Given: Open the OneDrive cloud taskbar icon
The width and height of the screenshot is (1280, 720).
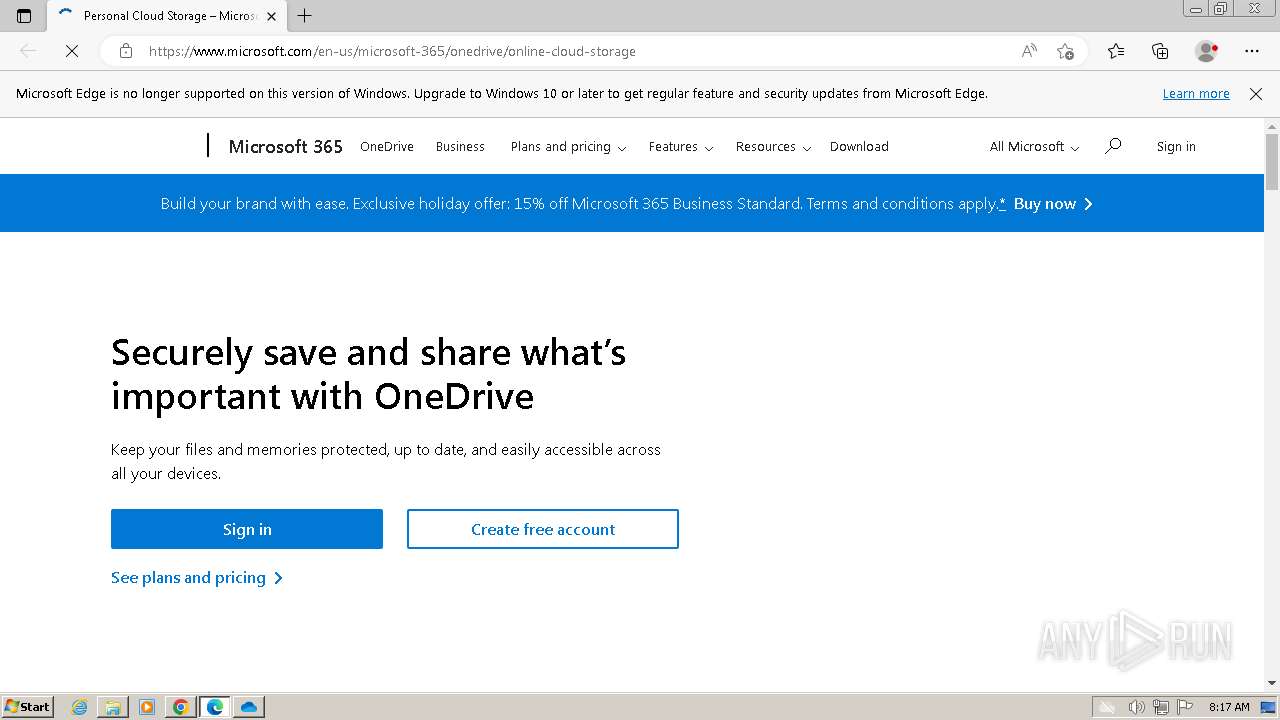Looking at the screenshot, I should click(249, 707).
